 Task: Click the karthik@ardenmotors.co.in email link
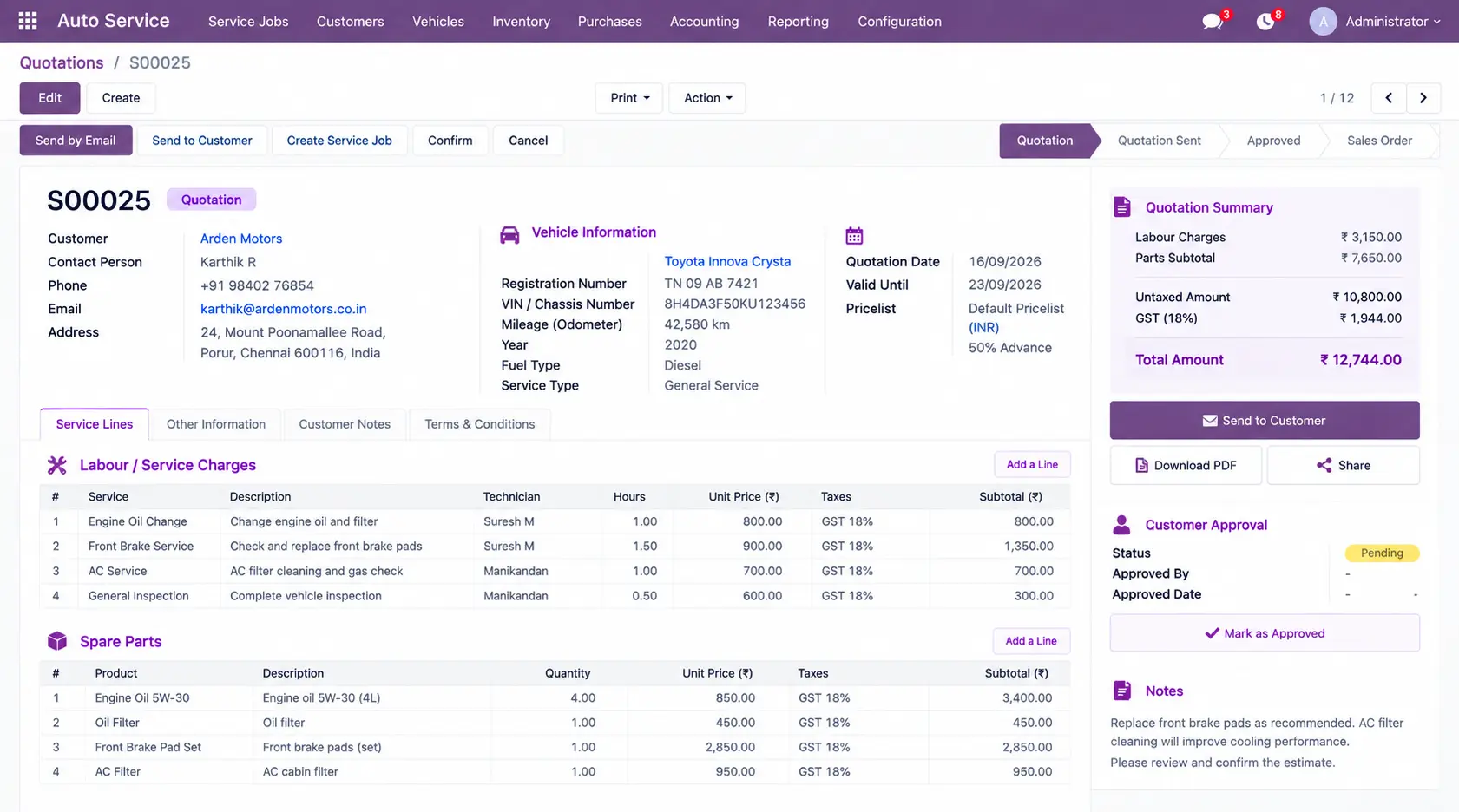(283, 309)
